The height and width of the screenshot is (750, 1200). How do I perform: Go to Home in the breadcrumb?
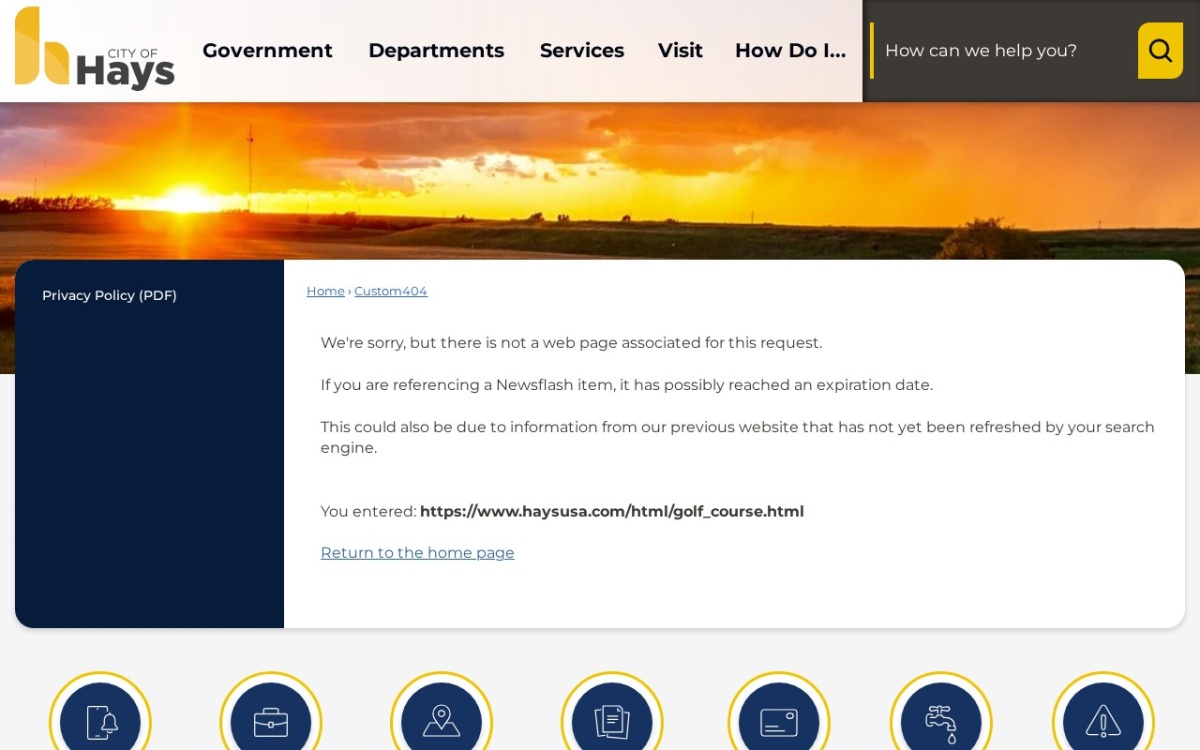325,291
